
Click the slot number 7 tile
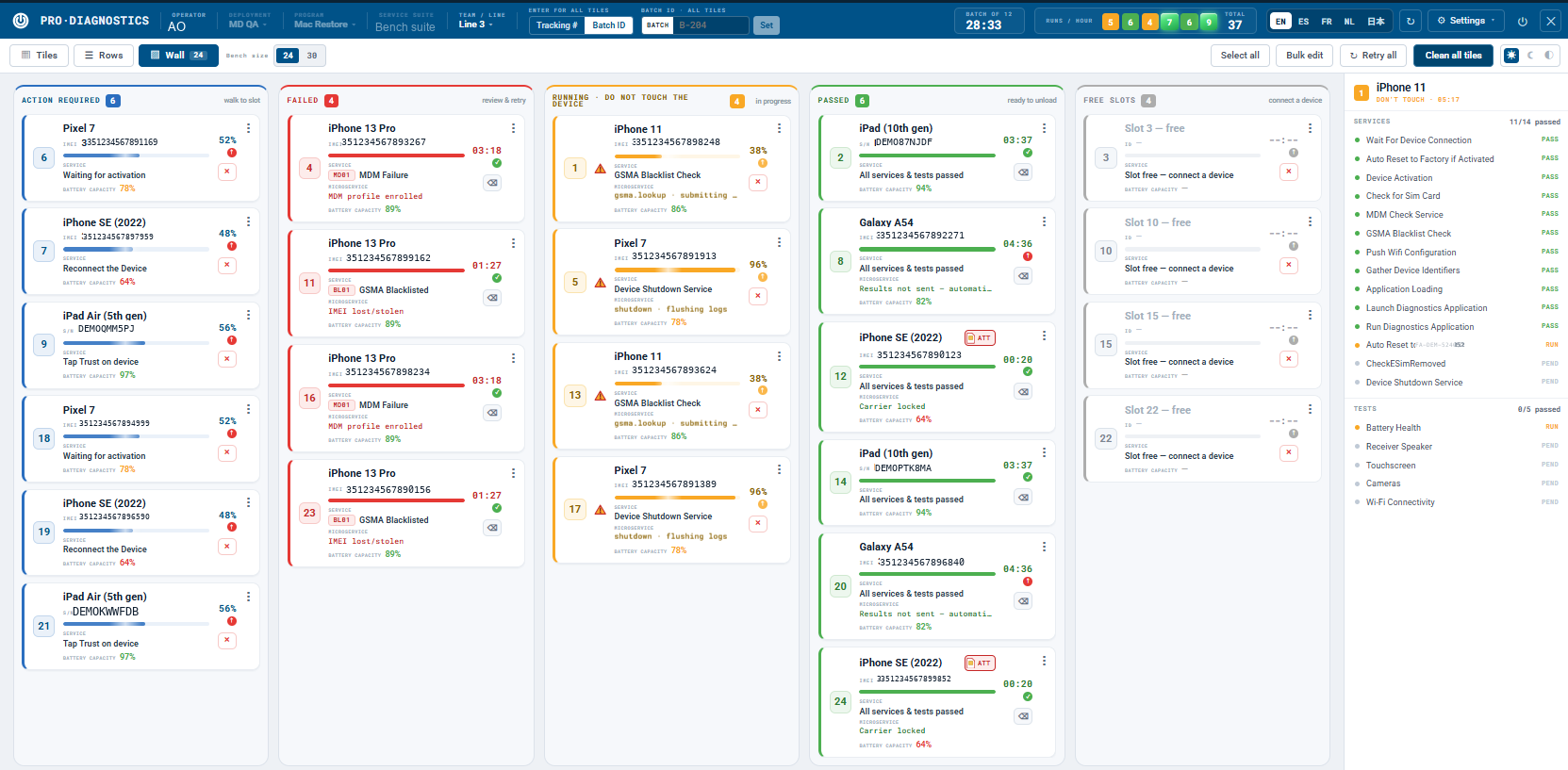44,251
